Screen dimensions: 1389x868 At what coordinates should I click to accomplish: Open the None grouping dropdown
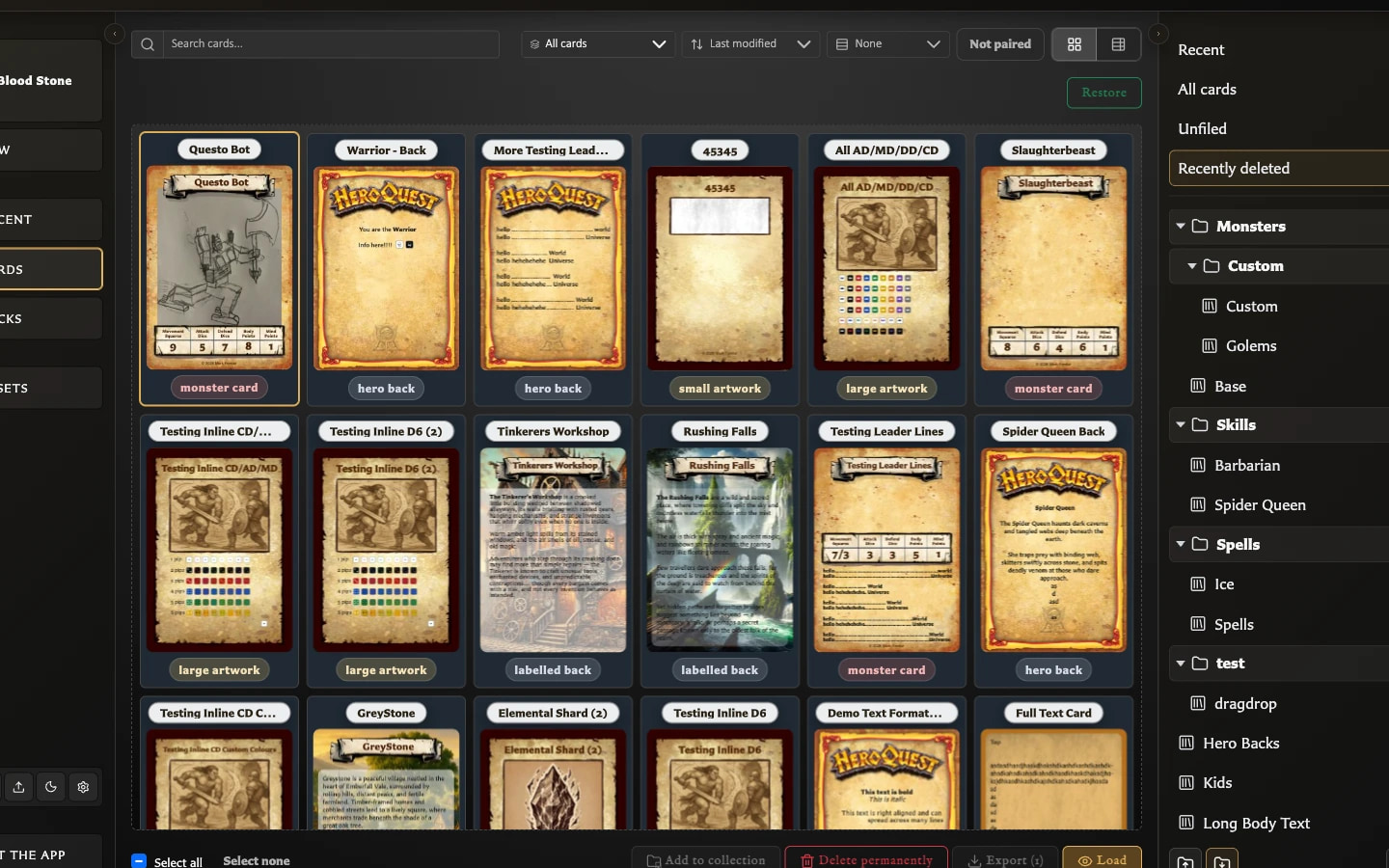(887, 44)
